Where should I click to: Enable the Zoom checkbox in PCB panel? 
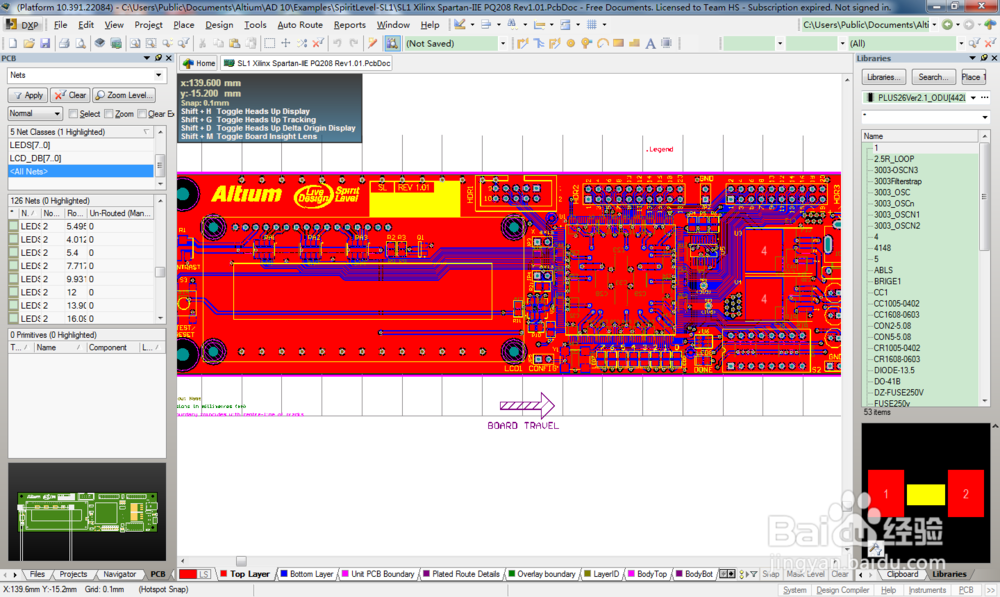coord(108,114)
